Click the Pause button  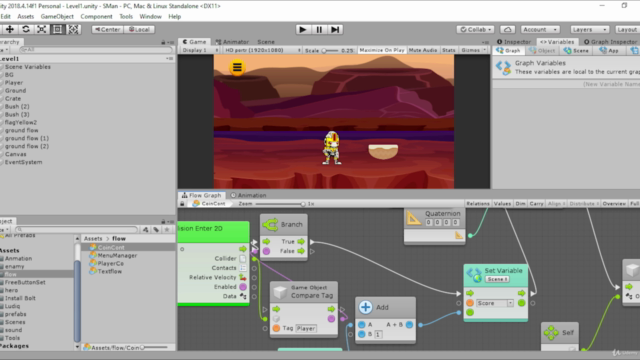[319, 29]
